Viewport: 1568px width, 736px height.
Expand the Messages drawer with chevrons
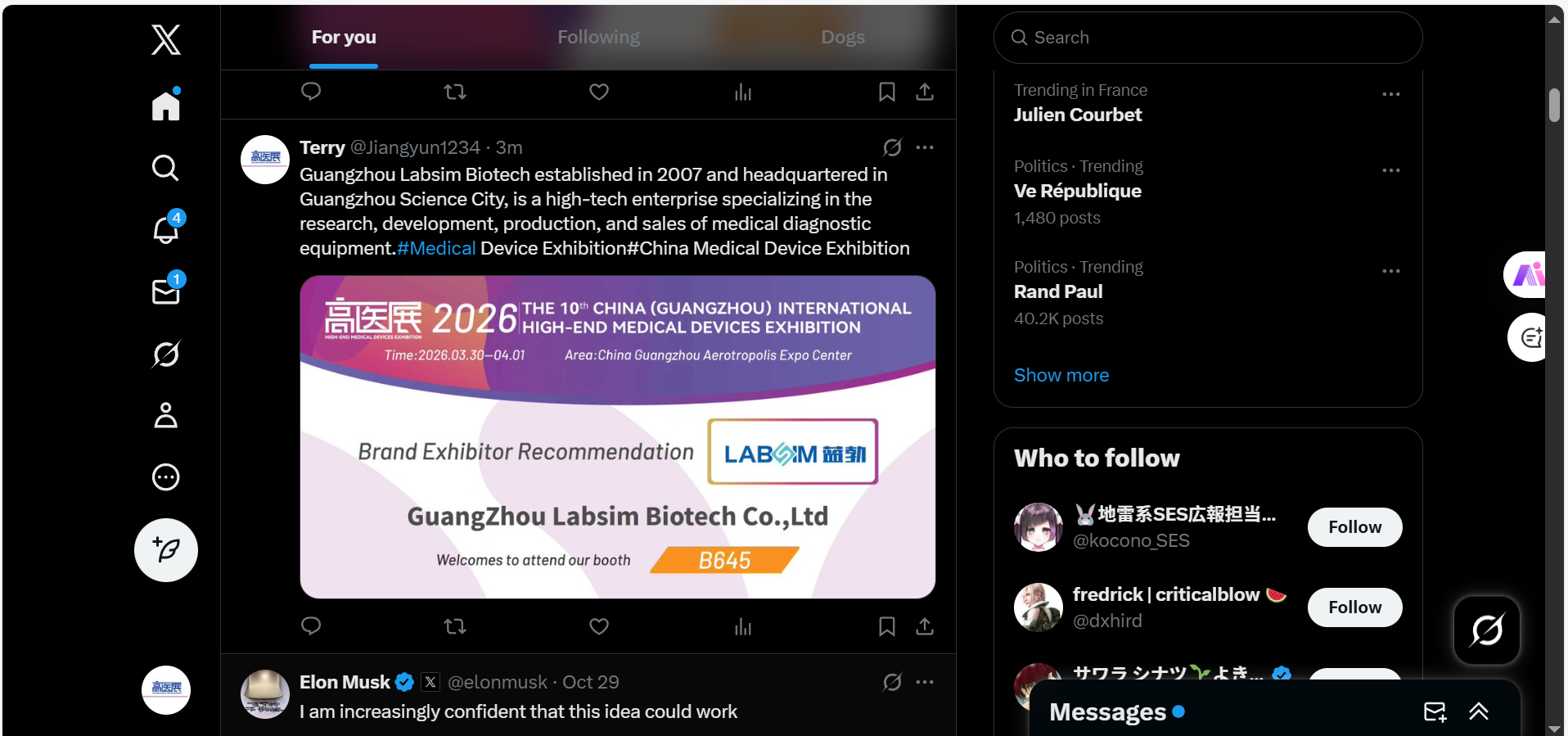(1478, 711)
